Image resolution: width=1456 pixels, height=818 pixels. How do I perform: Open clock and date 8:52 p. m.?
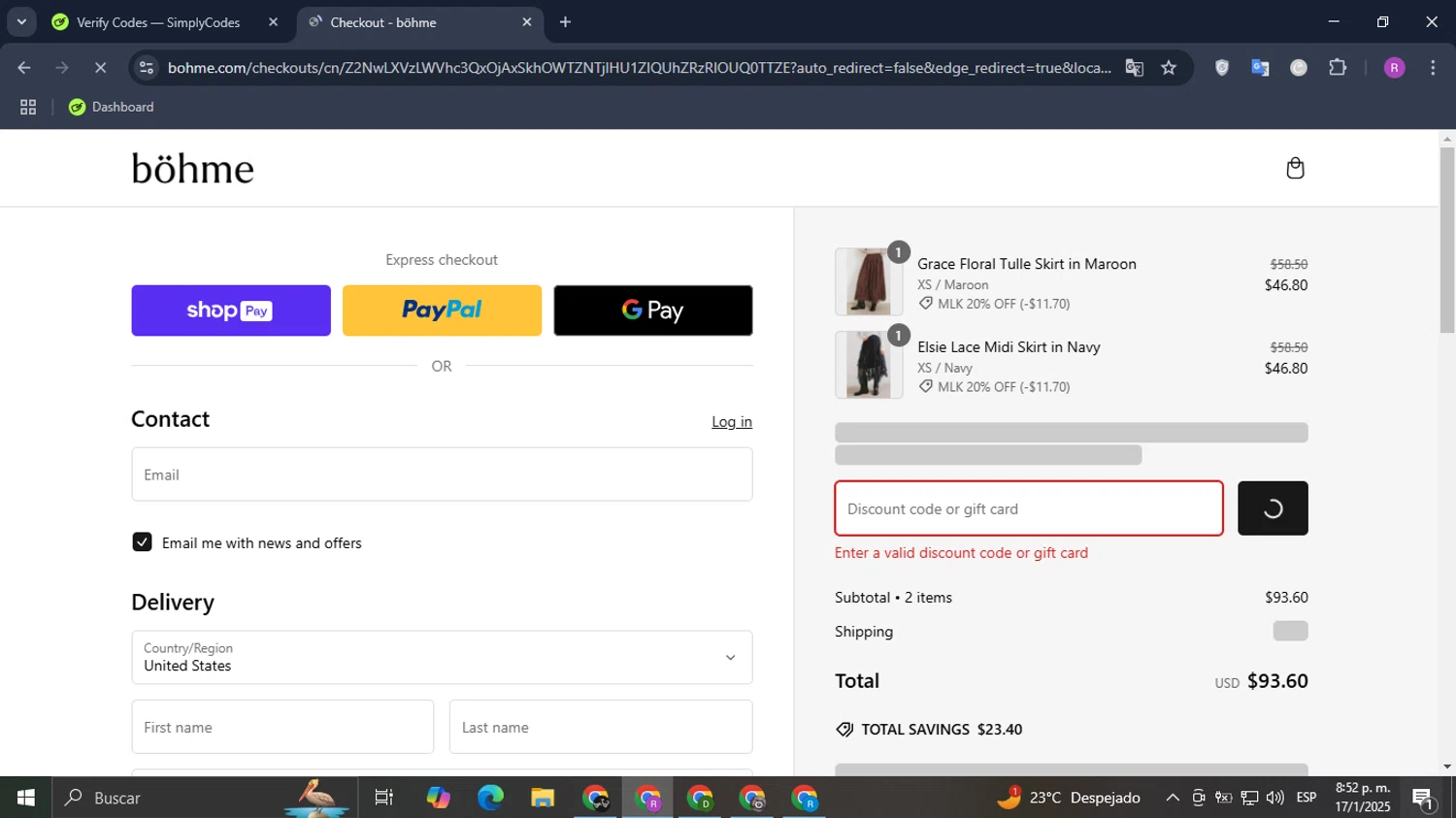1363,798
